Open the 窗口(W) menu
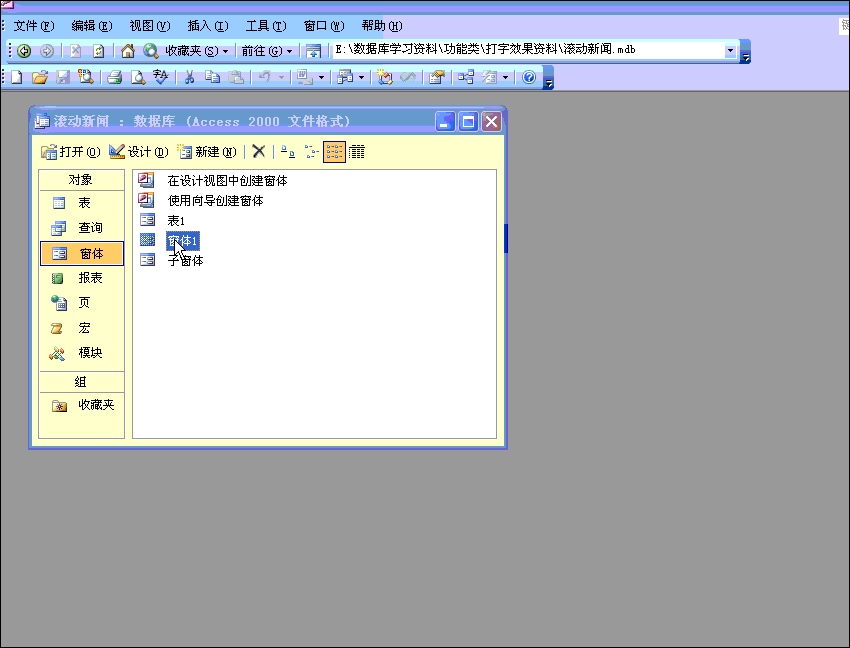Image resolution: width=850 pixels, height=648 pixels. click(x=324, y=26)
